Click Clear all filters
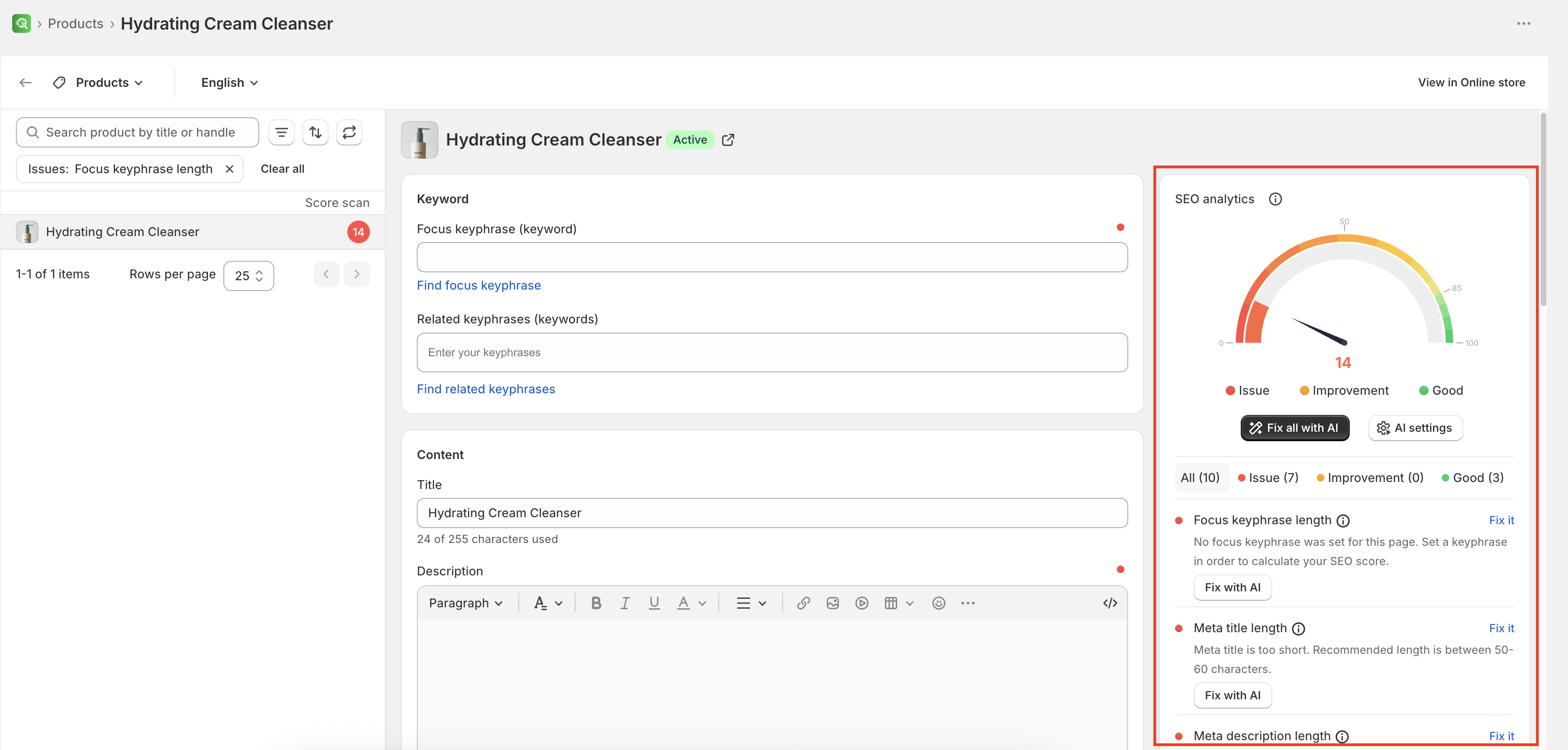The height and width of the screenshot is (750, 1568). pos(283,168)
